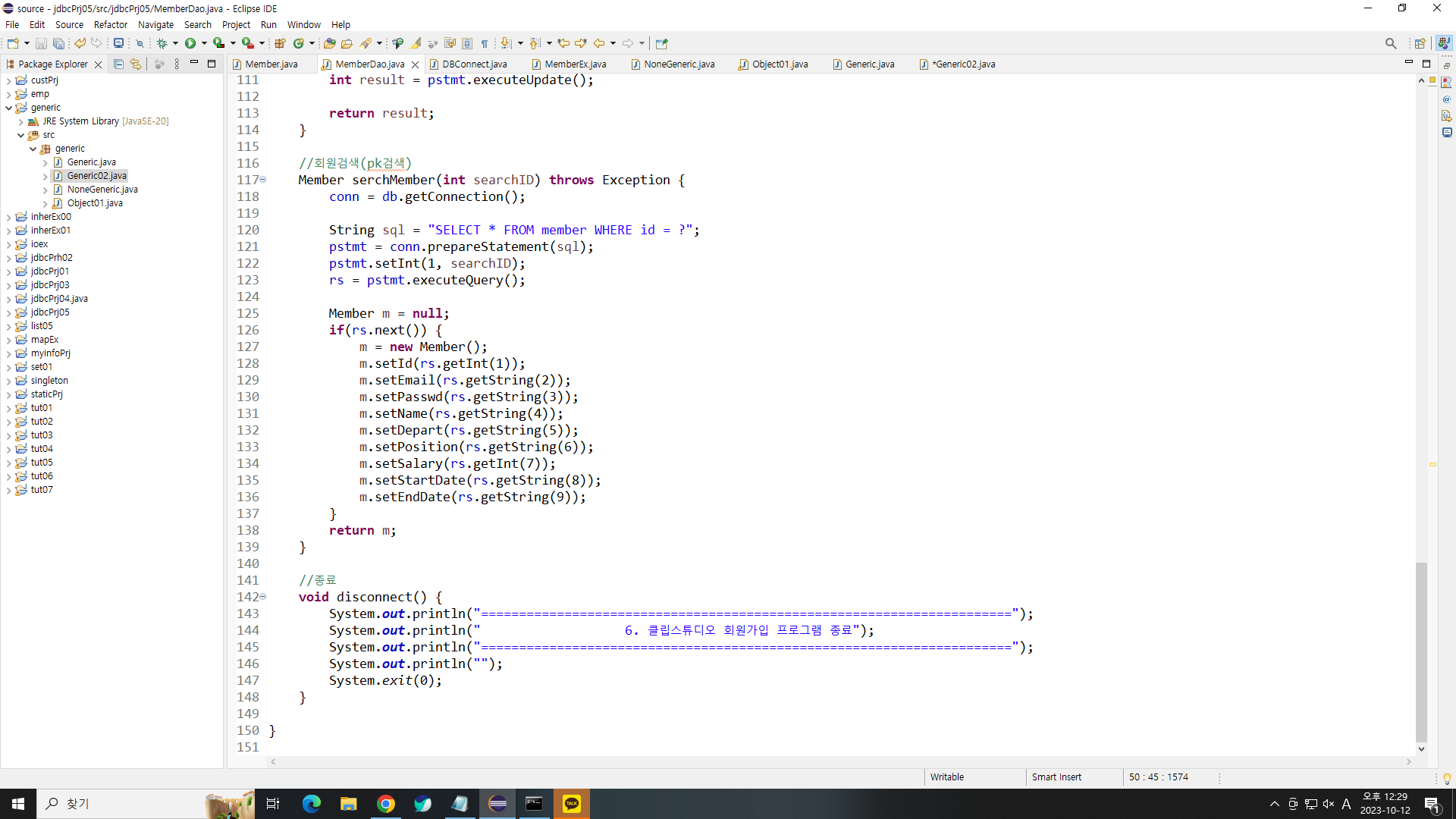Click the Run (green play) toolbar button
The height and width of the screenshot is (819, 1456).
coord(190,43)
